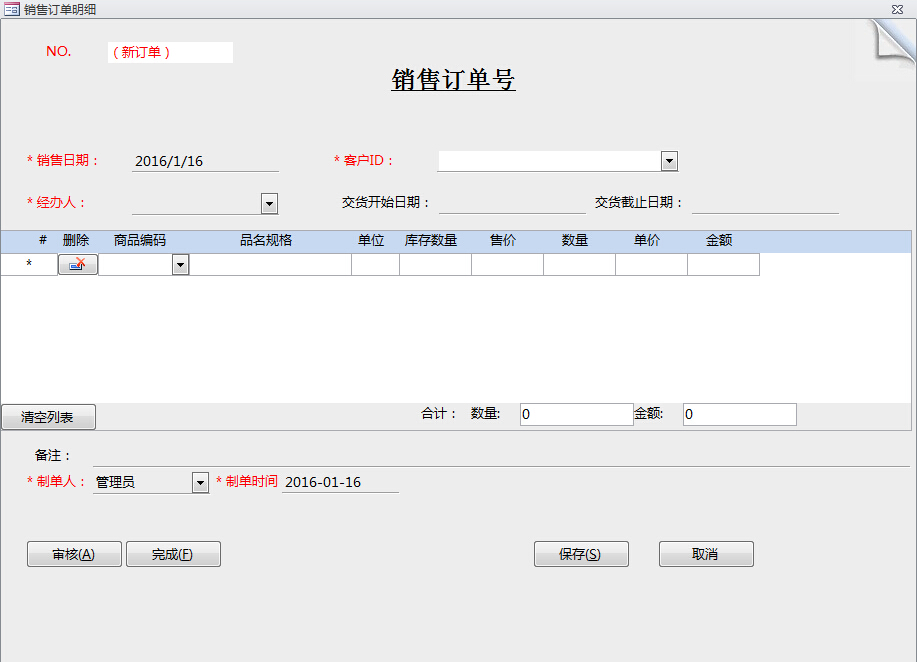The width and height of the screenshot is (917, 662).
Task: Click the 单位 column header
Action: (371, 240)
